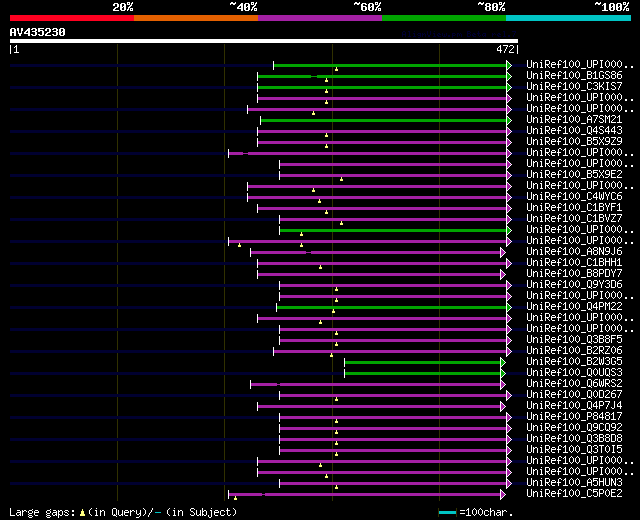Click the yellow gap marker under C5P0E2 bar
Viewport: 640px width, 520px height.
point(236,498)
